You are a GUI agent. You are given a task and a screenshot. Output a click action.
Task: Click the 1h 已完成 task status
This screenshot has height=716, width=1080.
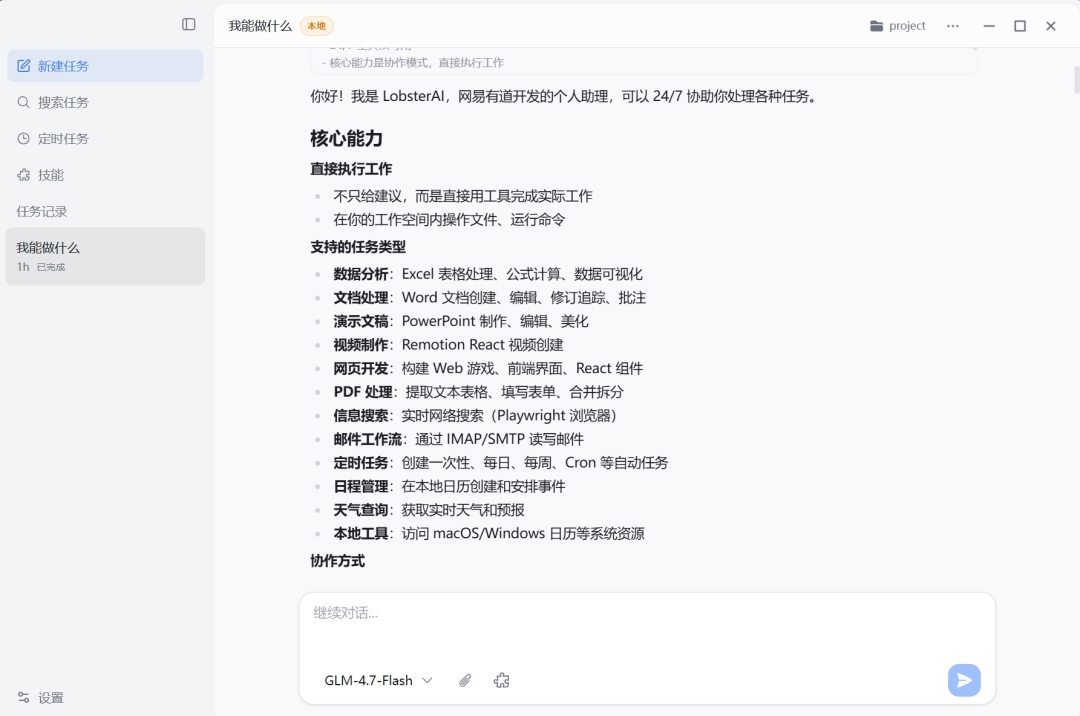pos(41,267)
